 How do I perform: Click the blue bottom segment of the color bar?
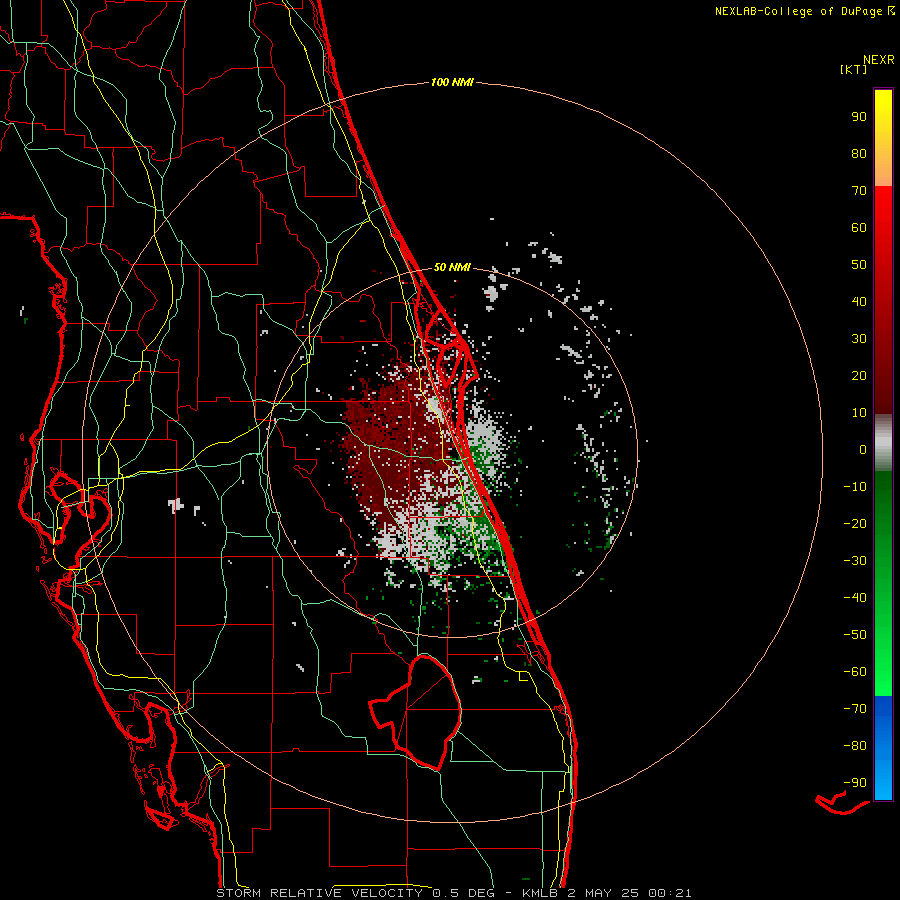(883, 748)
